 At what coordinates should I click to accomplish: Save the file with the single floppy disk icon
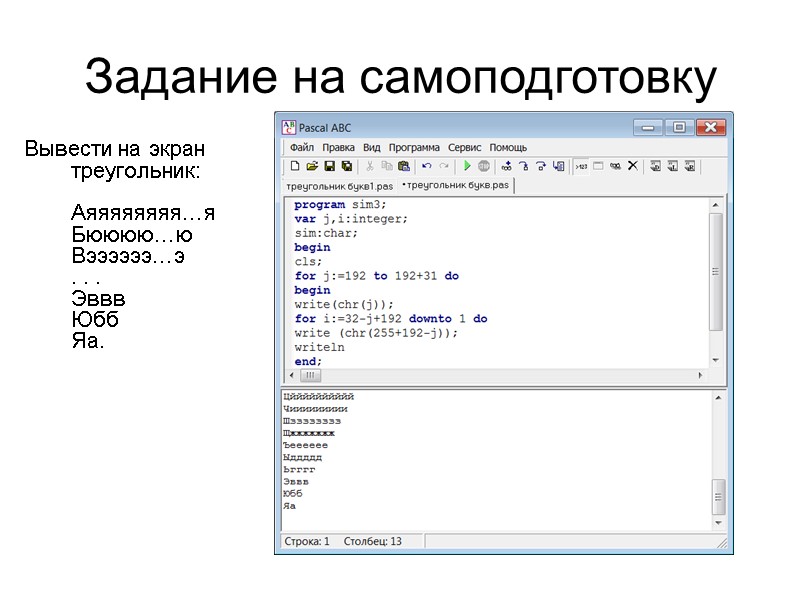[x=330, y=166]
